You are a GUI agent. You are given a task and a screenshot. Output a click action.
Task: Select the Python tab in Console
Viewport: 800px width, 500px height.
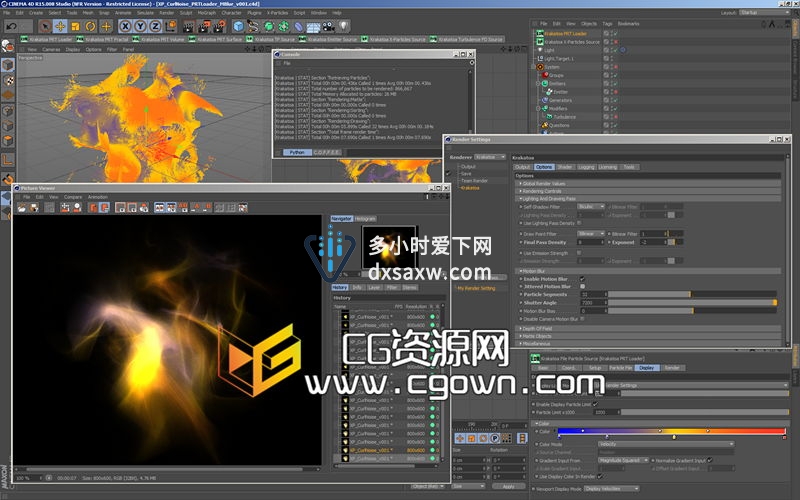[297, 152]
